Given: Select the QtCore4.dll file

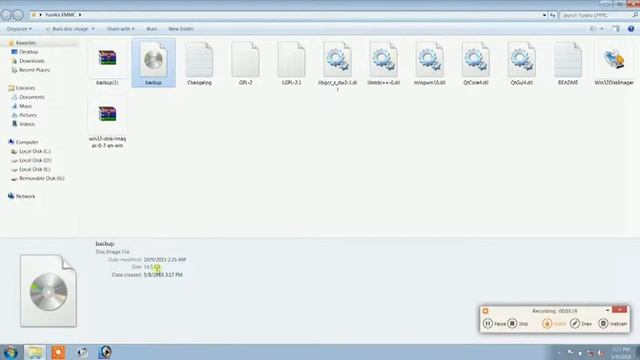Looking at the screenshot, I should (476, 63).
